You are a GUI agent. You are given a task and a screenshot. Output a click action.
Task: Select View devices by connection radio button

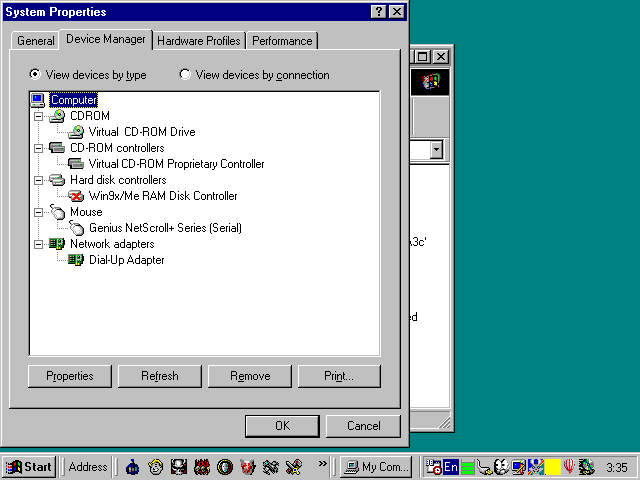point(185,75)
